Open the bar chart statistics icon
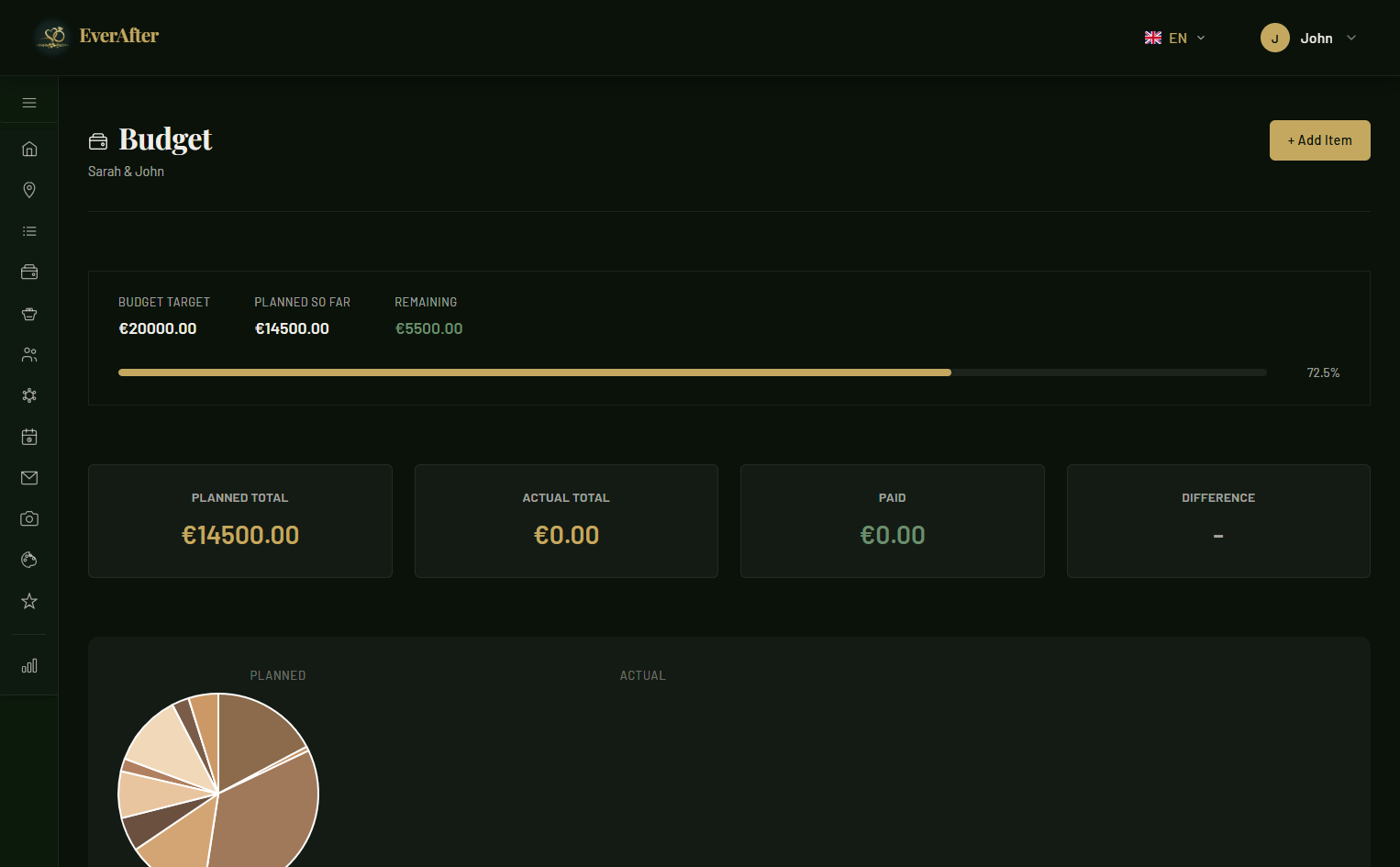This screenshot has width=1400, height=867. [29, 666]
